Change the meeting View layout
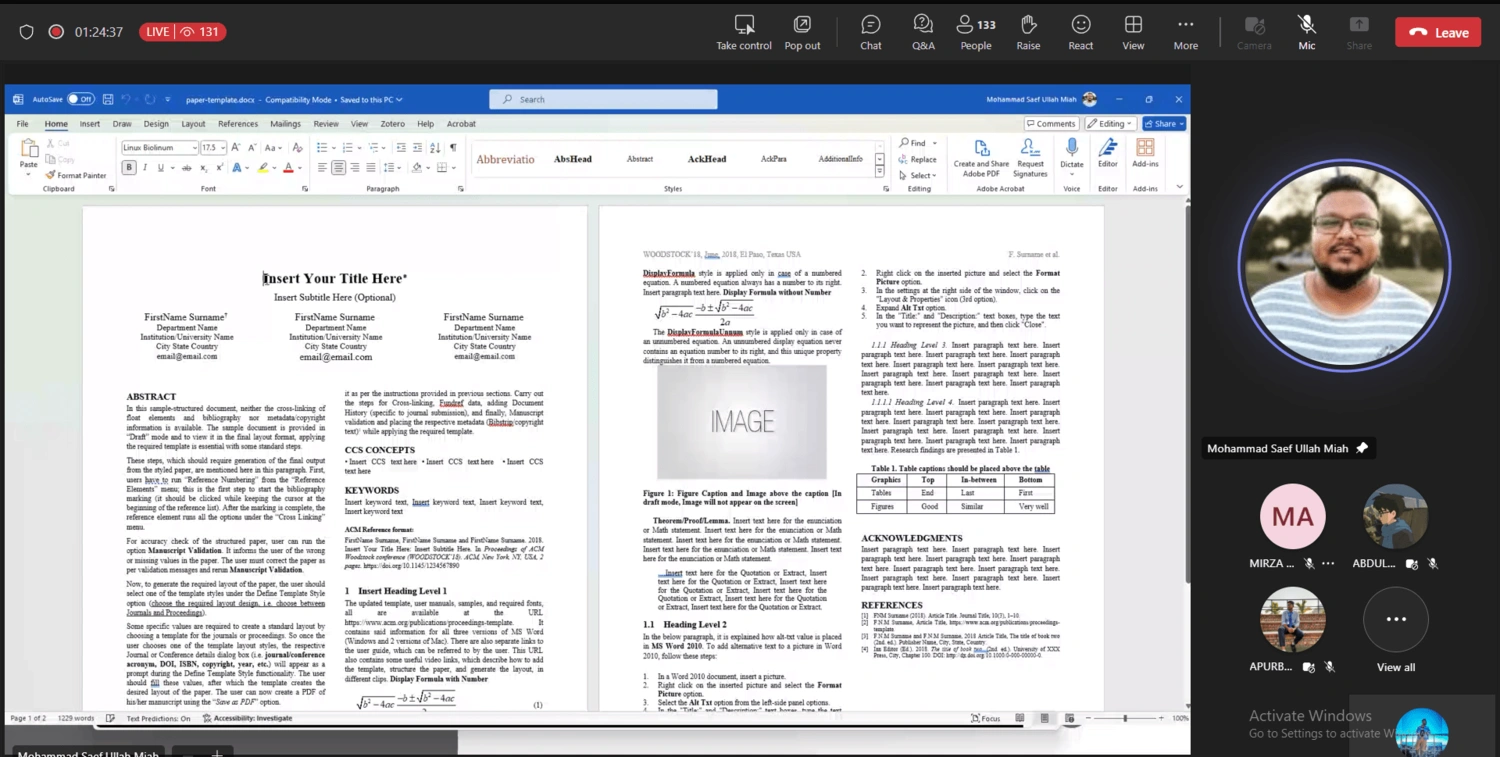The height and width of the screenshot is (757, 1500). click(x=1133, y=31)
